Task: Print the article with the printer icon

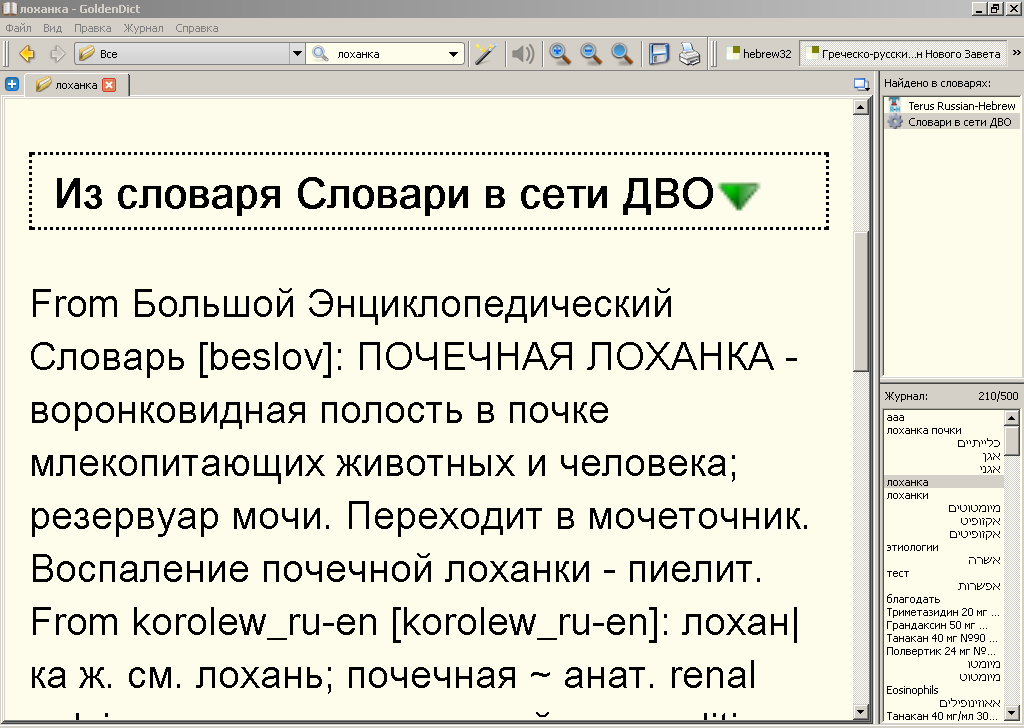Action: tap(690, 54)
